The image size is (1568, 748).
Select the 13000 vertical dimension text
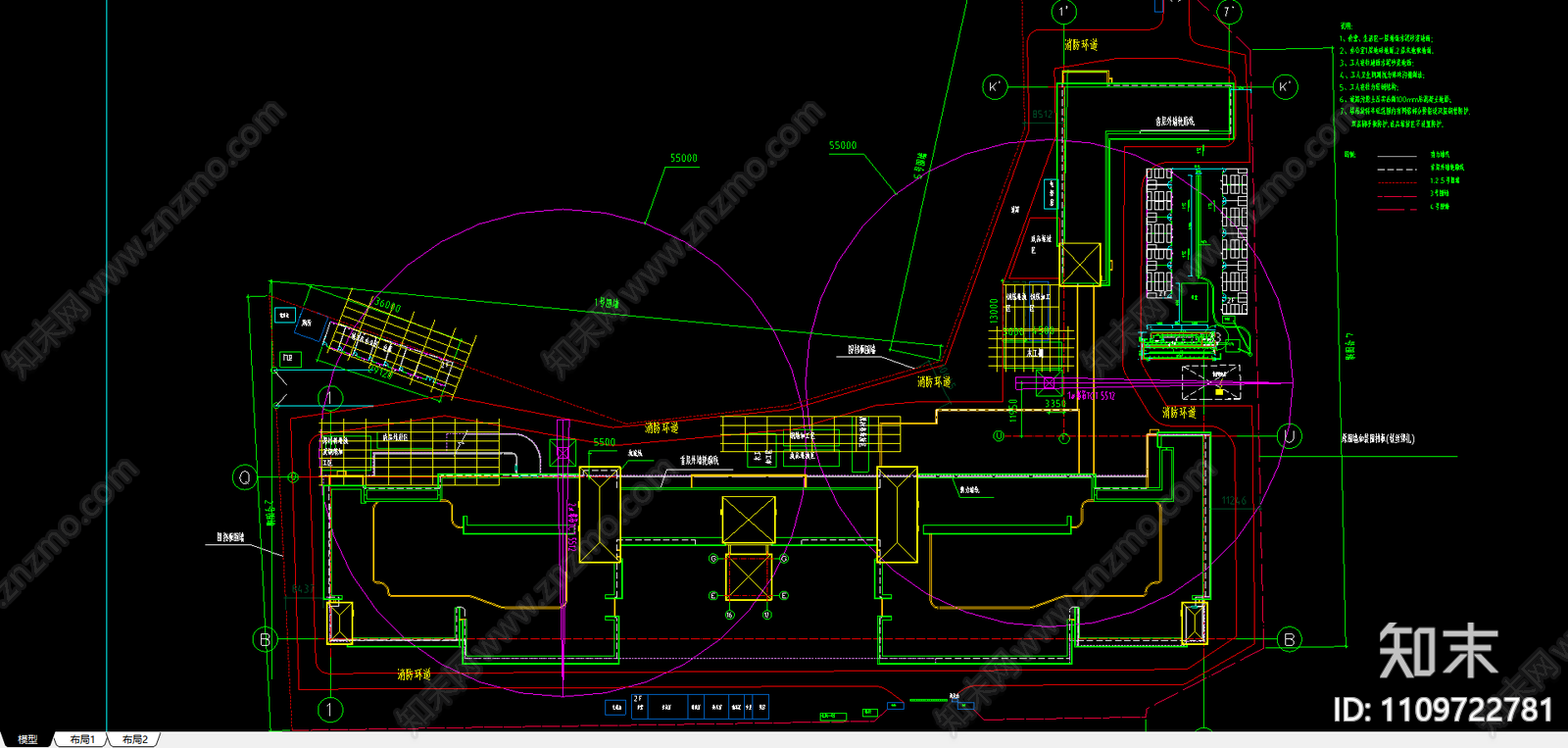pyautogui.click(x=994, y=312)
